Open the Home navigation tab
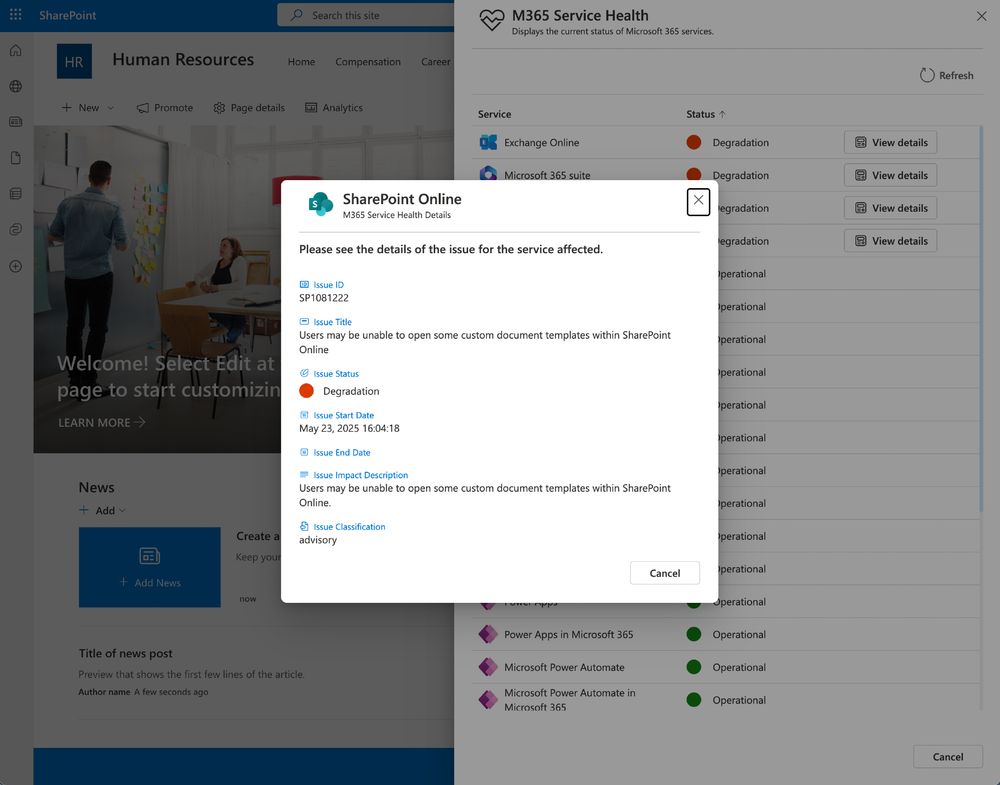 [x=301, y=62]
